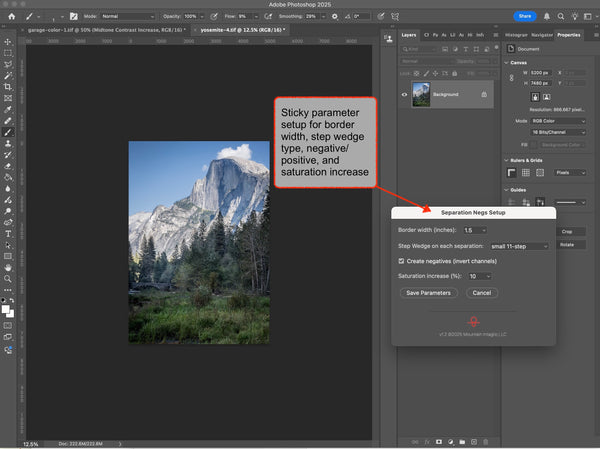
Task: Click the Save Parameters button
Action: [429, 293]
